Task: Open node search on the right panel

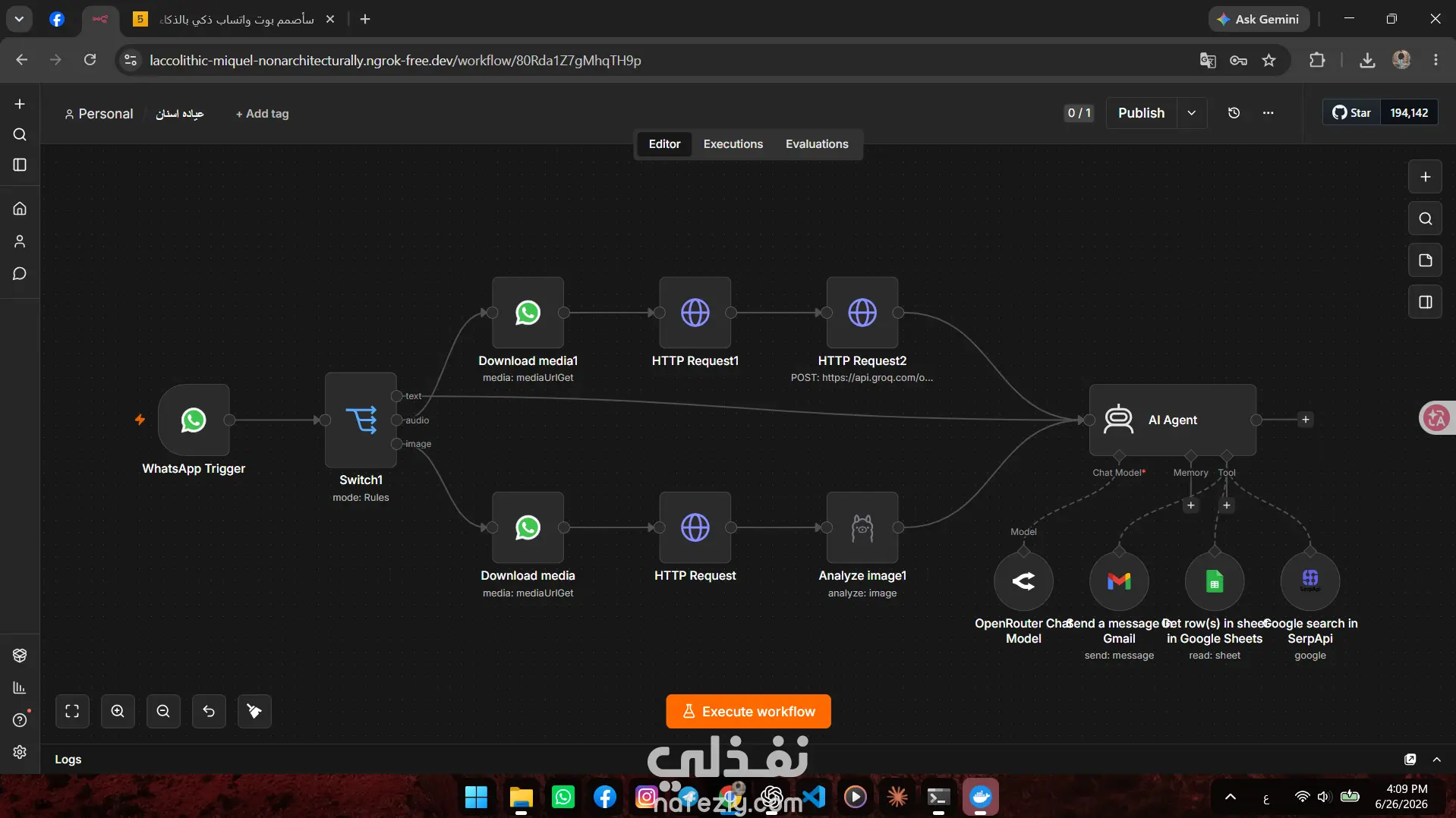Action: coord(1425,219)
